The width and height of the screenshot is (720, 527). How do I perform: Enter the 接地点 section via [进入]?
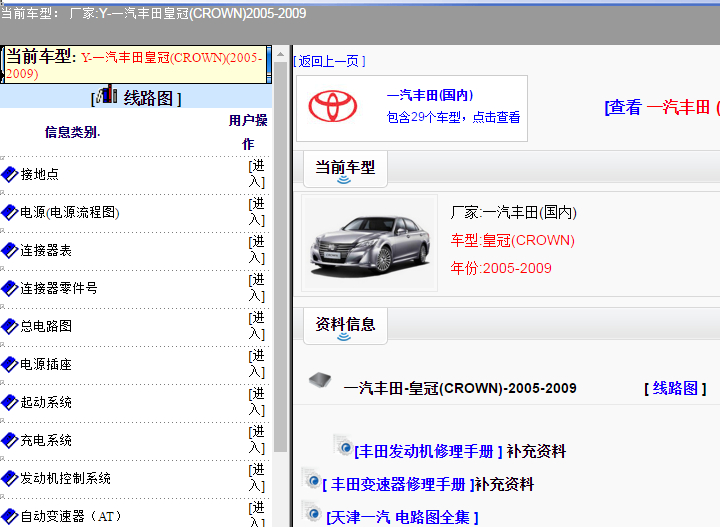[257, 174]
